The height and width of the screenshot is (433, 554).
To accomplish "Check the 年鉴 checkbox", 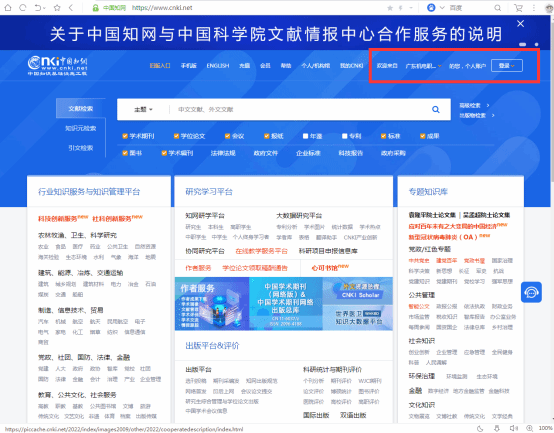I will [305, 136].
